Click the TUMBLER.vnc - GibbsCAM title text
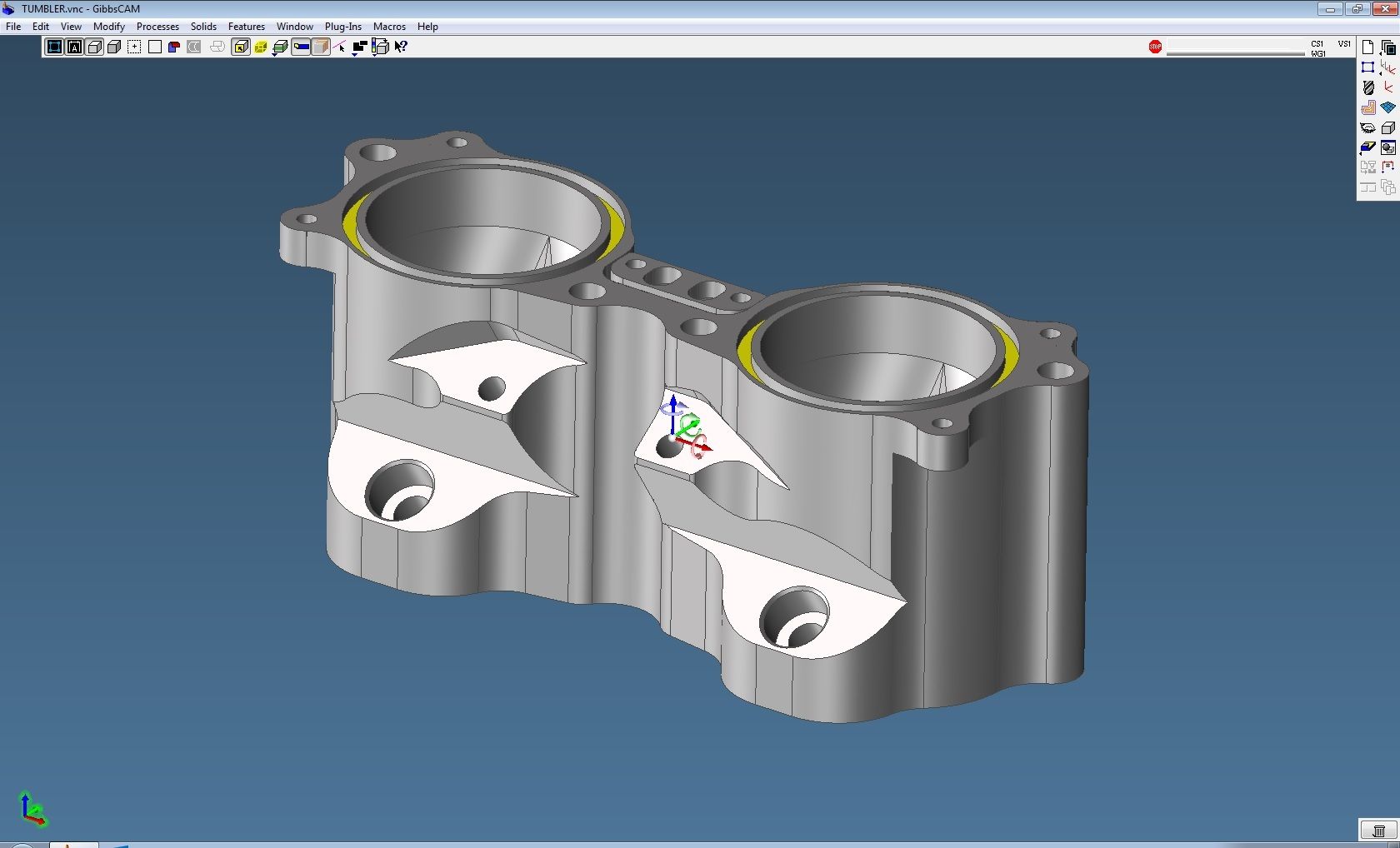This screenshot has height=848, width=1400. coord(81,9)
